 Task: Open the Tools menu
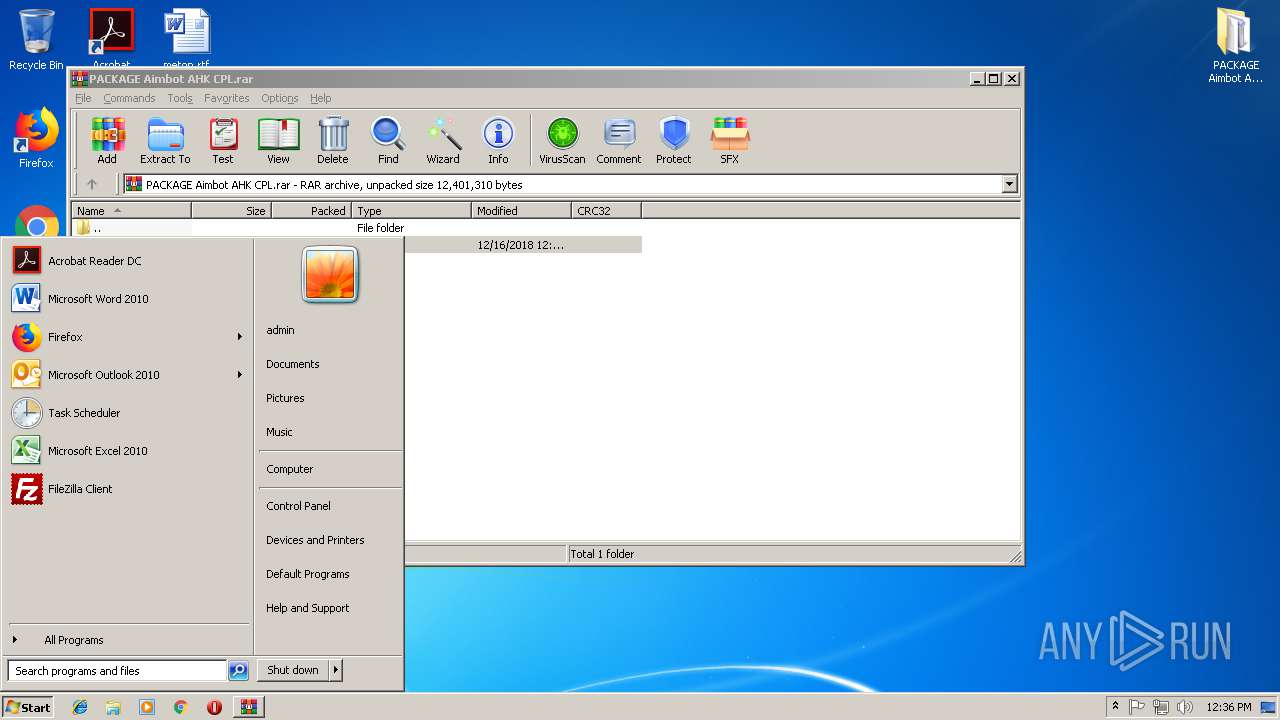coord(180,98)
